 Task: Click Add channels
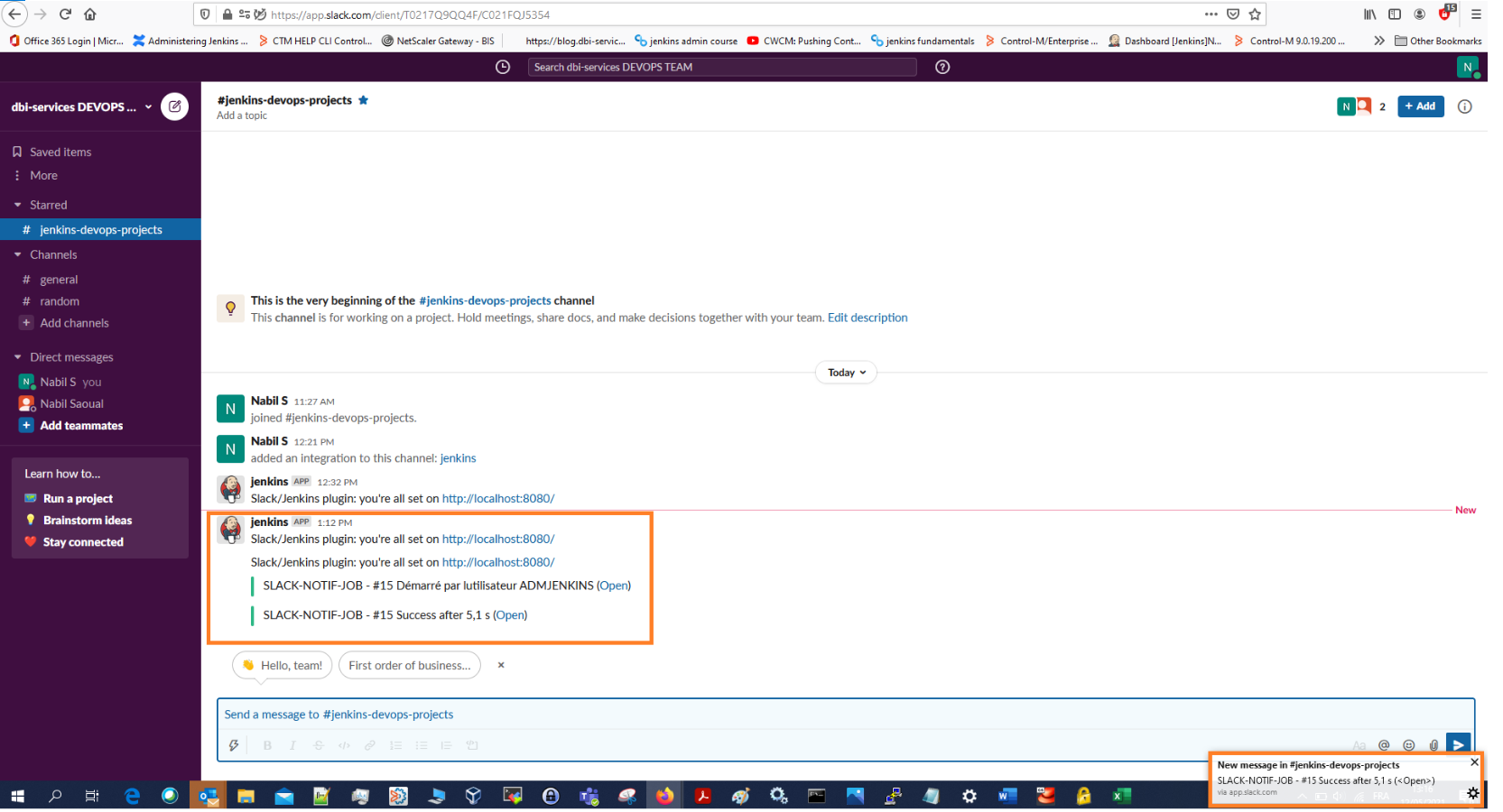(74, 323)
